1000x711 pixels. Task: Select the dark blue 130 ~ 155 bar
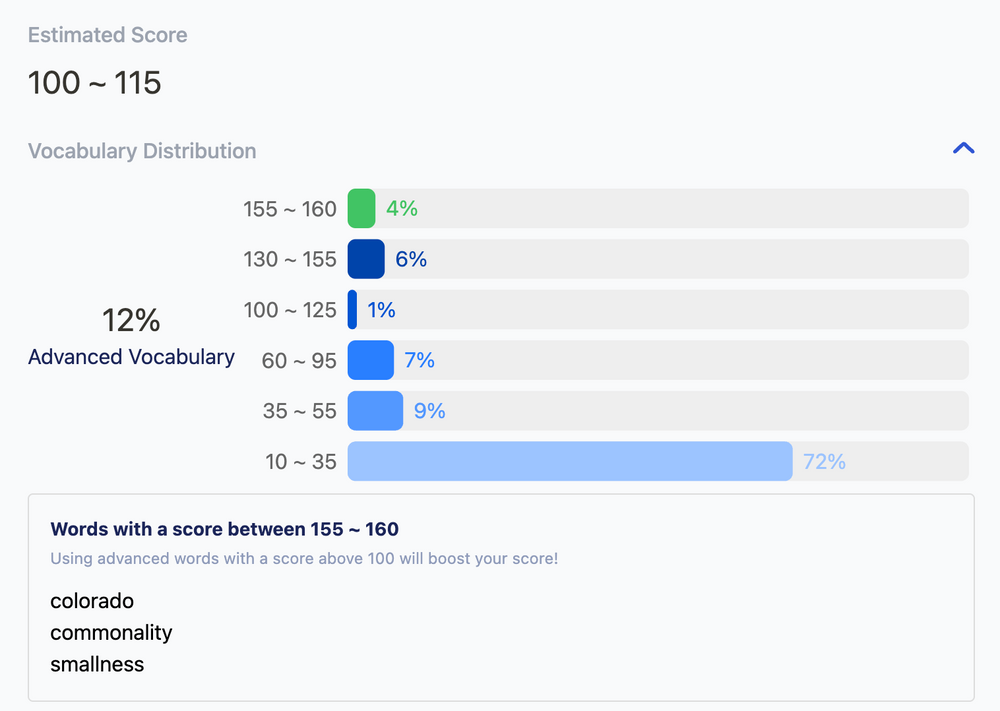coord(366,259)
